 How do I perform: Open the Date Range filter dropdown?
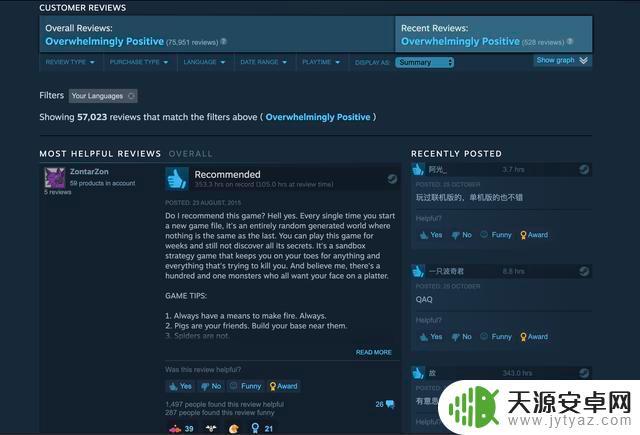tap(264, 62)
